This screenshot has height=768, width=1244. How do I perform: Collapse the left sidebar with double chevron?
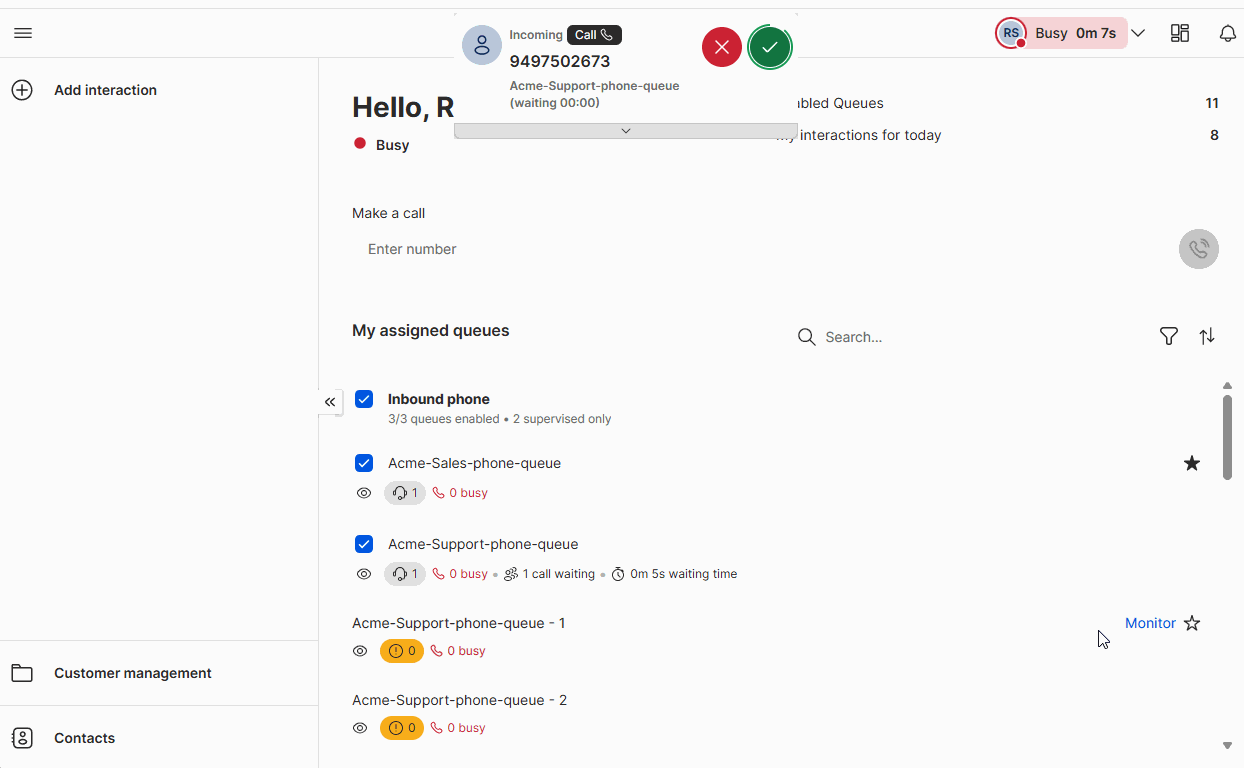(x=330, y=402)
